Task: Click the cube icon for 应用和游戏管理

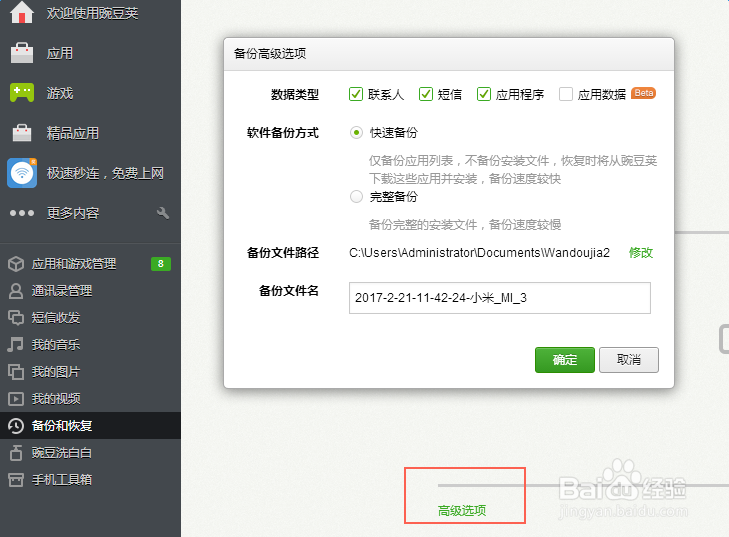Action: pyautogui.click(x=16, y=264)
